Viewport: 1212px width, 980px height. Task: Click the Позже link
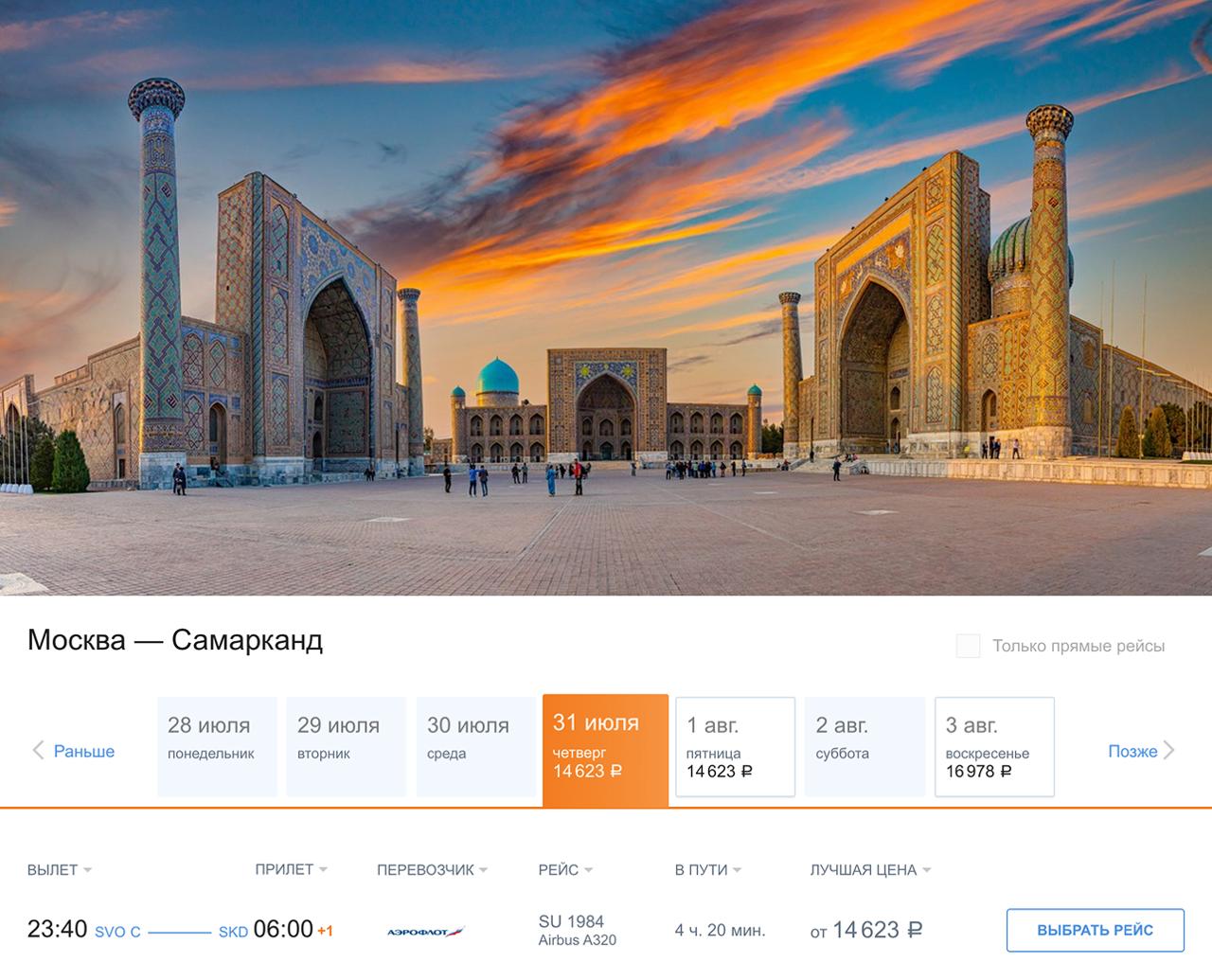[1132, 751]
